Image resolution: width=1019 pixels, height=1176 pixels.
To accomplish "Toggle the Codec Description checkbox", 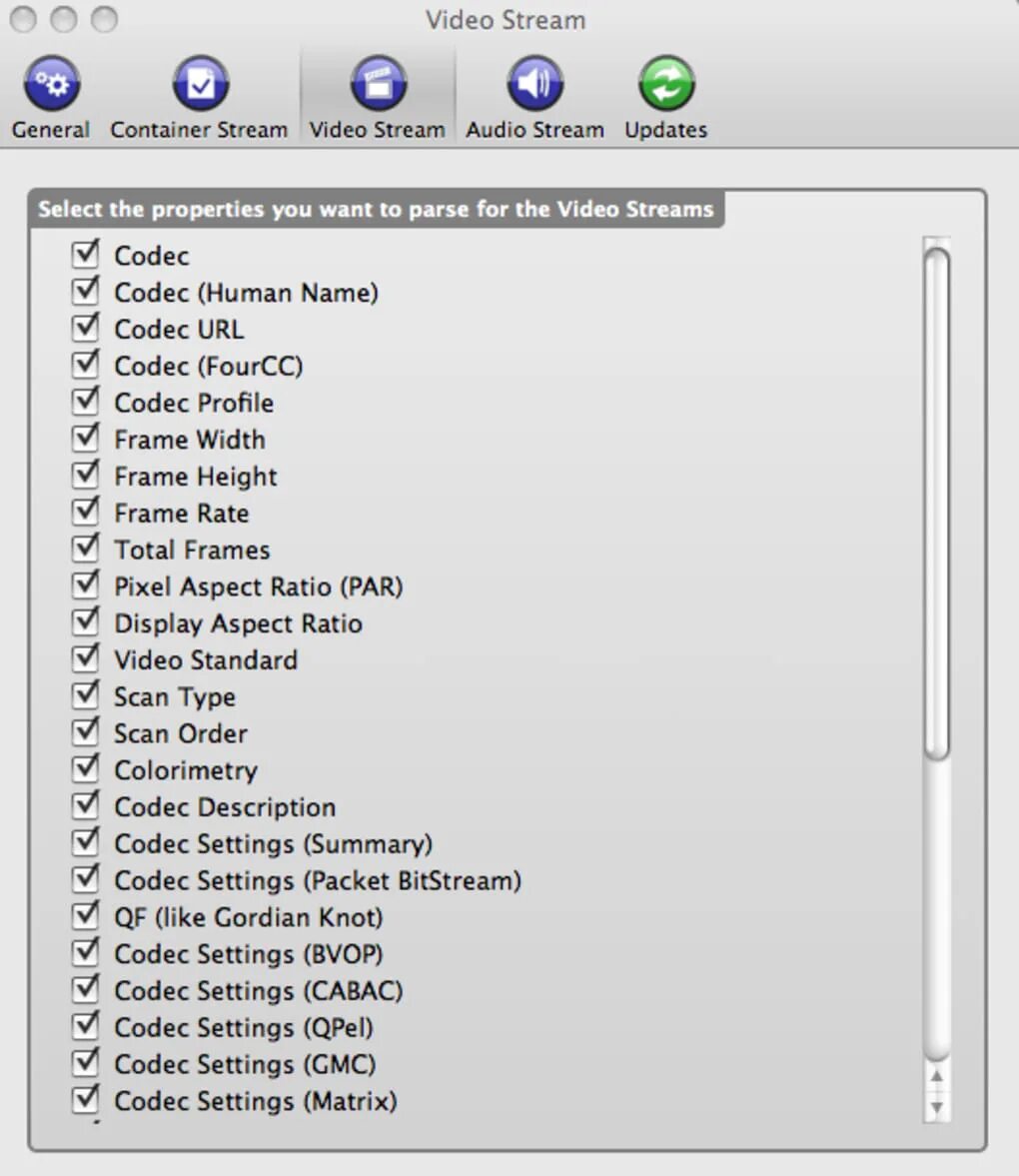I will tap(86, 805).
